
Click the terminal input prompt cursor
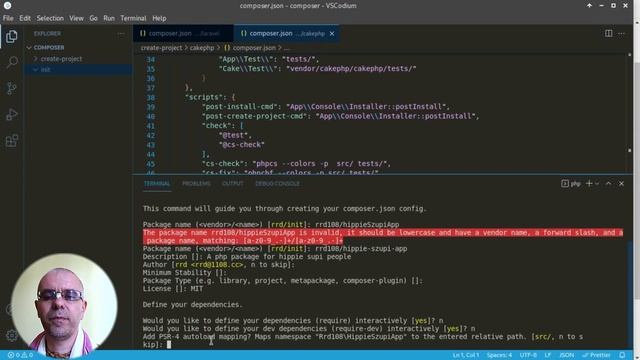[x=169, y=345]
